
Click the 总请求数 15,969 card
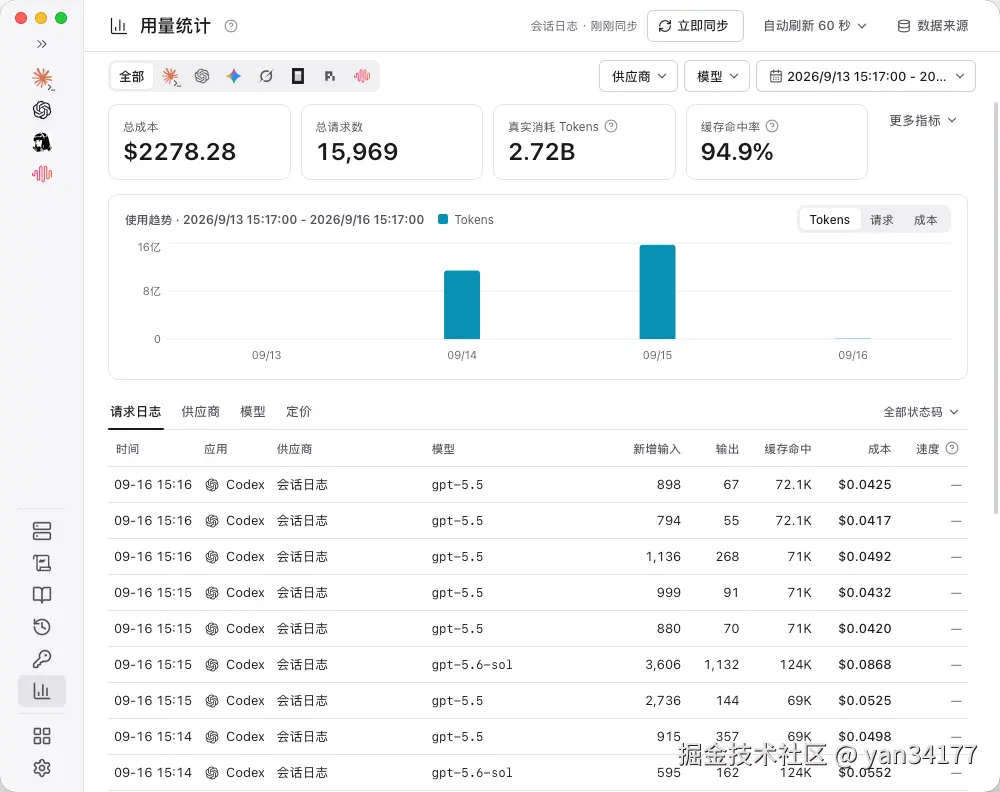pos(392,142)
